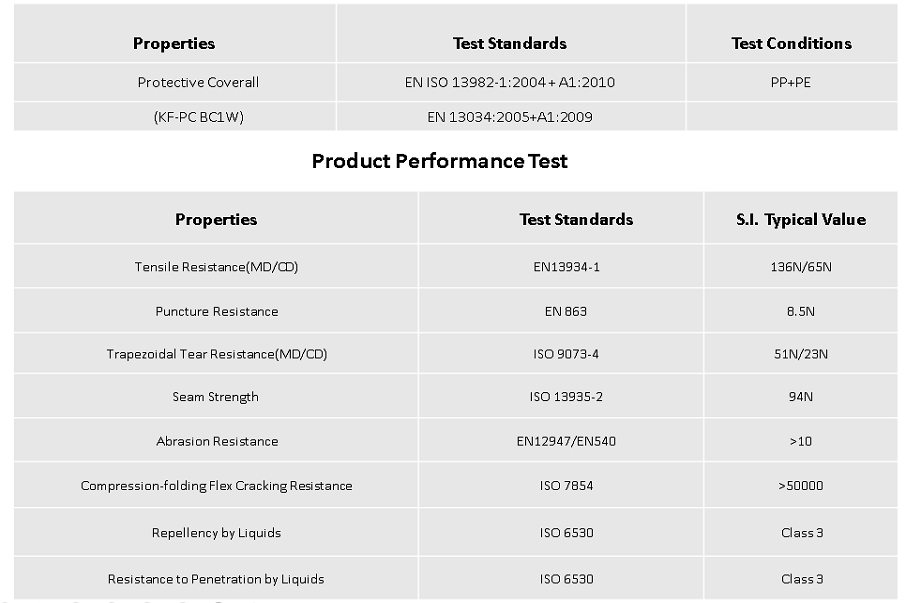Click 'Compression-folding Flex Cracking Resistance' cell

pos(217,486)
